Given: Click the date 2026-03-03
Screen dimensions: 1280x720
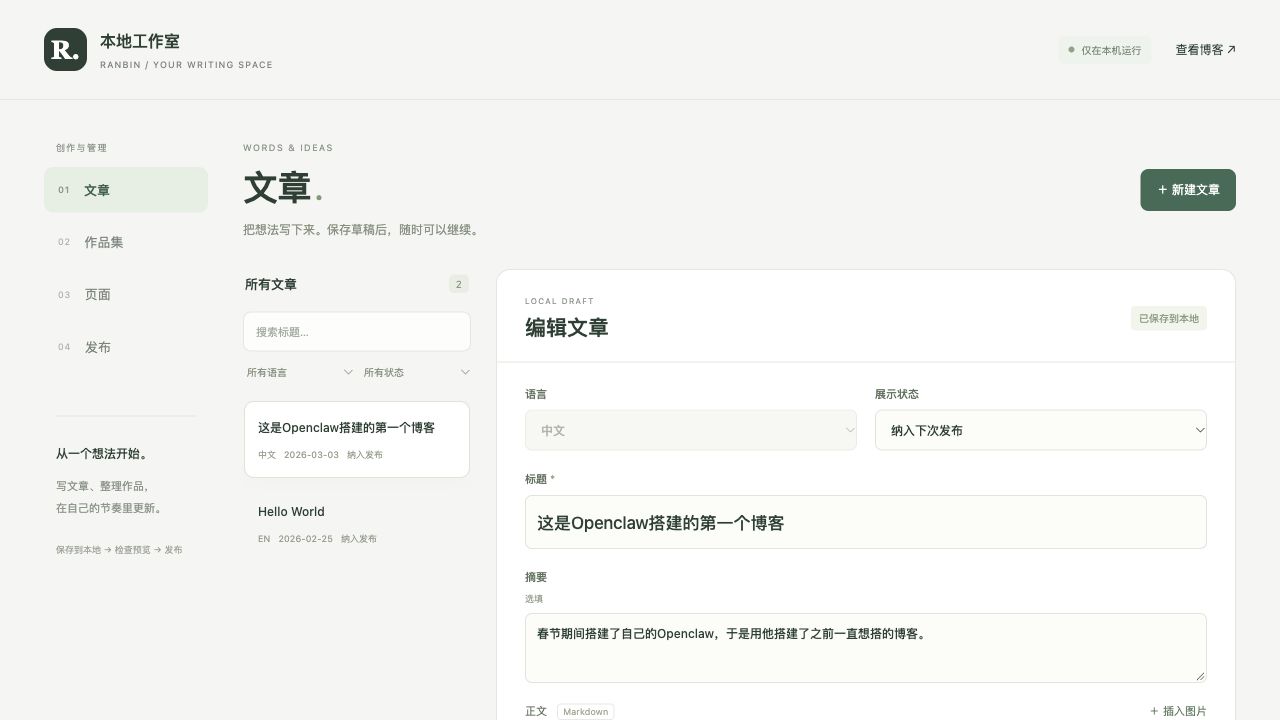Looking at the screenshot, I should pyautogui.click(x=311, y=455).
